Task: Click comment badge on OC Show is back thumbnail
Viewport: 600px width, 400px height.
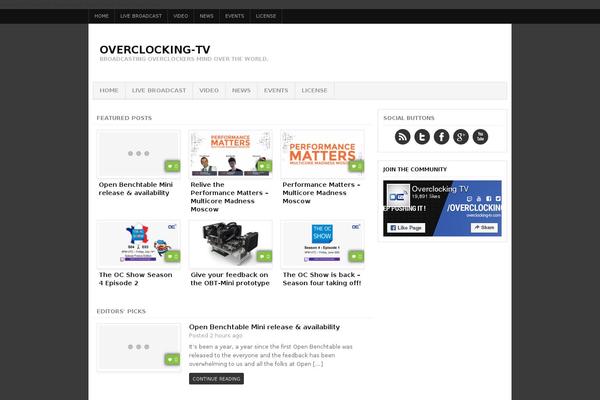Action: (x=356, y=256)
